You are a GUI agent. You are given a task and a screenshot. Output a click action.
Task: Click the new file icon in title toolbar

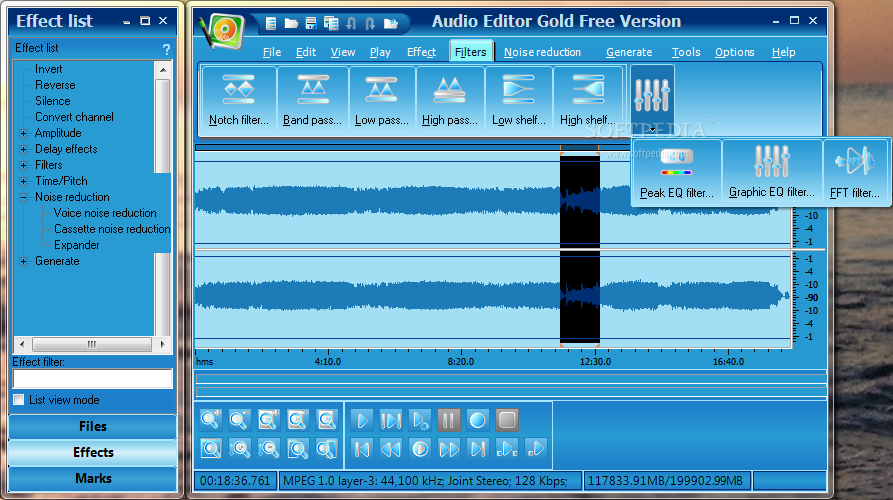tap(271, 23)
